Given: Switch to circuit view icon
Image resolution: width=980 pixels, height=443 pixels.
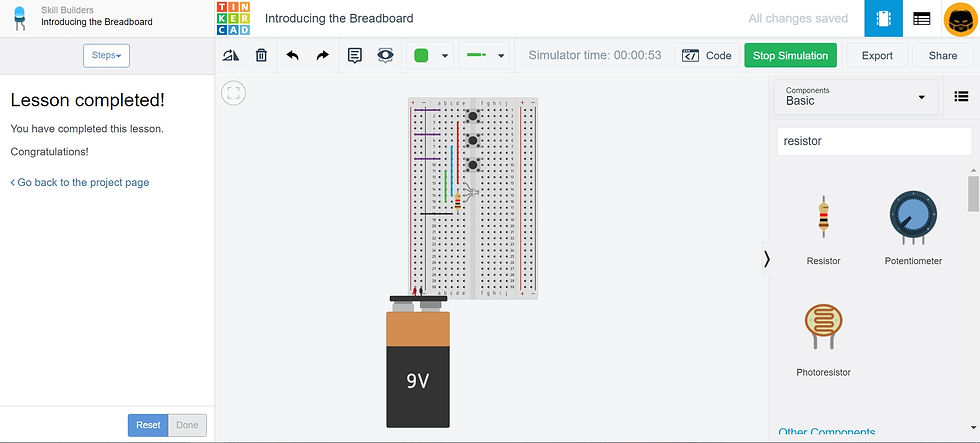Looking at the screenshot, I should pyautogui.click(x=883, y=19).
